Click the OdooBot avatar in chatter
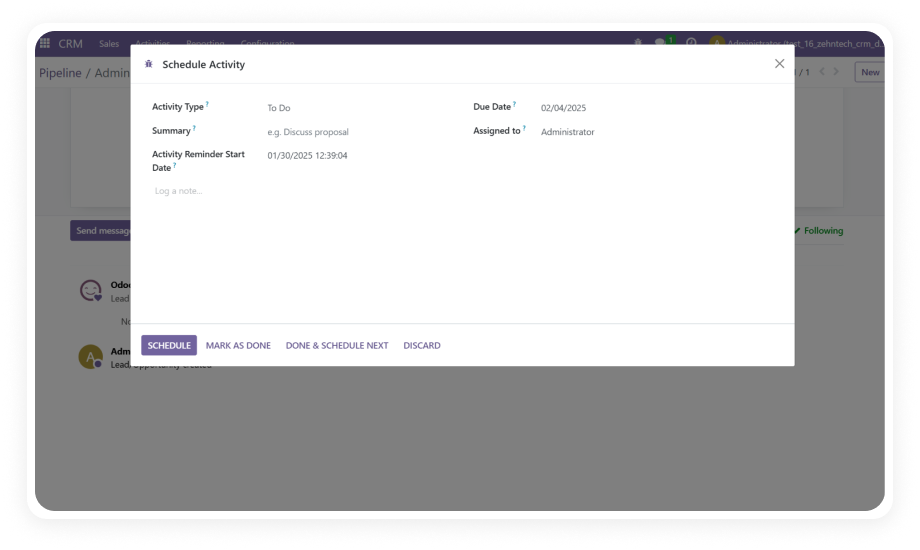Screen dimensions: 920x550 coord(91,291)
